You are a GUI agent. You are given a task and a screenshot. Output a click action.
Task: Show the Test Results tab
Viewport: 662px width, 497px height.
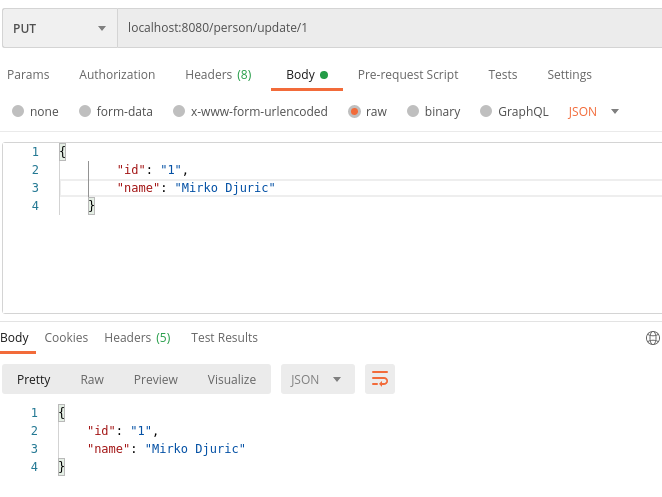pos(224,338)
